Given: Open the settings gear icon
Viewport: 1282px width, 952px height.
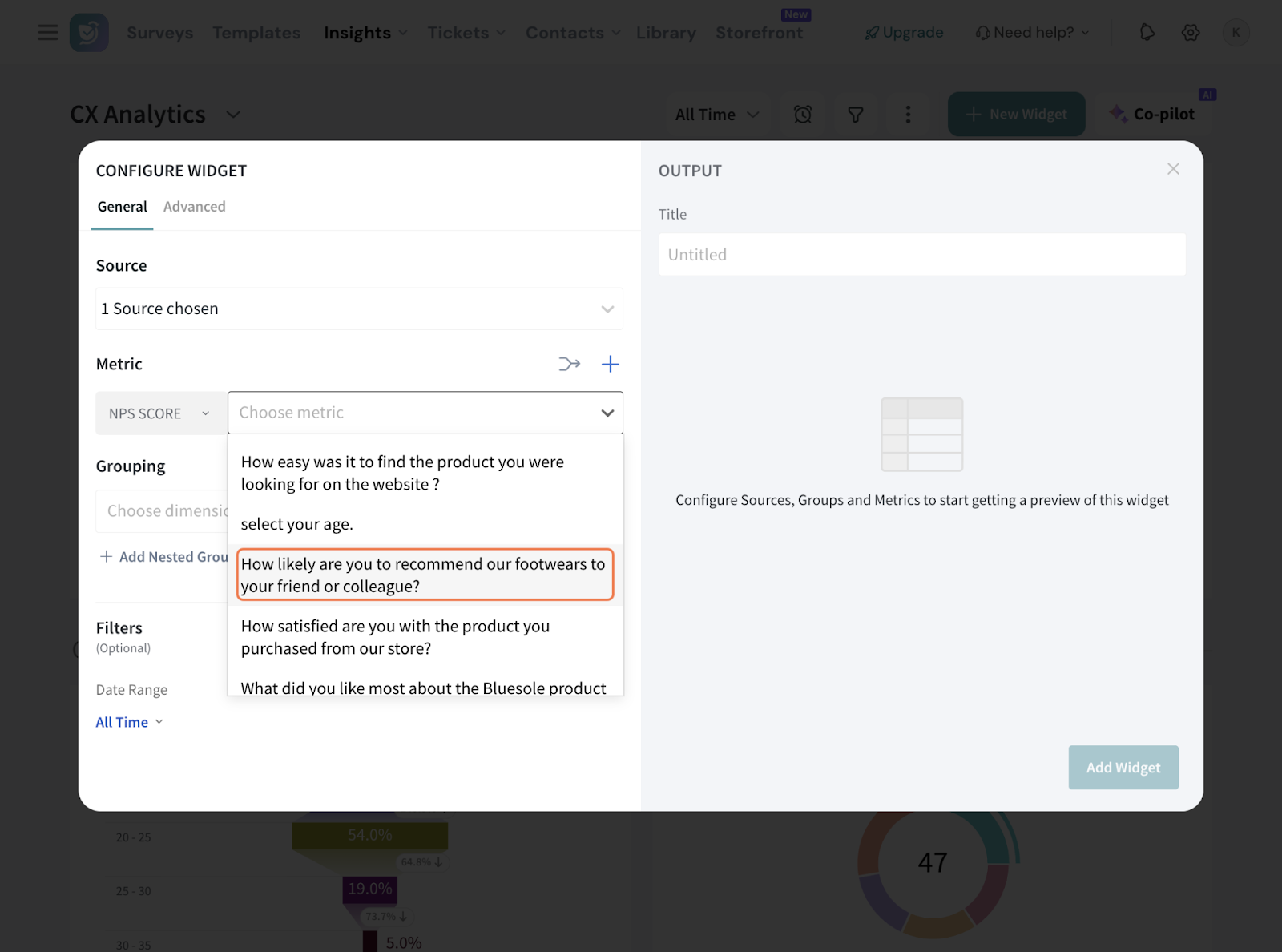Looking at the screenshot, I should pos(1191,33).
